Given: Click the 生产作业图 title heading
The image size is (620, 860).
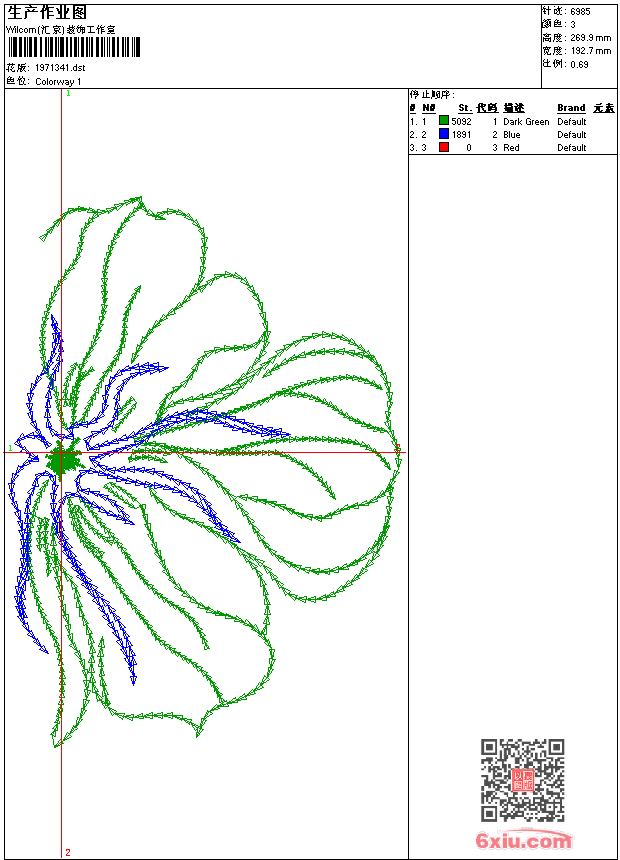Looking at the screenshot, I should pos(46,13).
